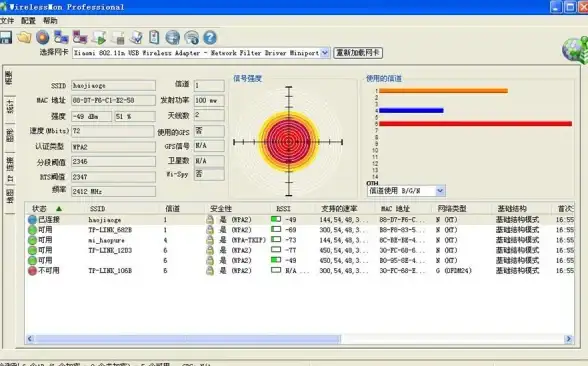The width and height of the screenshot is (588, 366).
Task: Click the 重新加载网卡 button
Action: tap(358, 53)
